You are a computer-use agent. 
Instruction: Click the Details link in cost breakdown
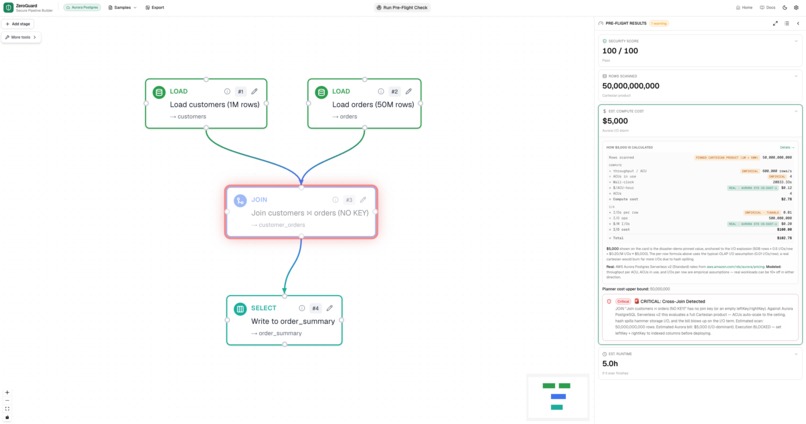(786, 148)
